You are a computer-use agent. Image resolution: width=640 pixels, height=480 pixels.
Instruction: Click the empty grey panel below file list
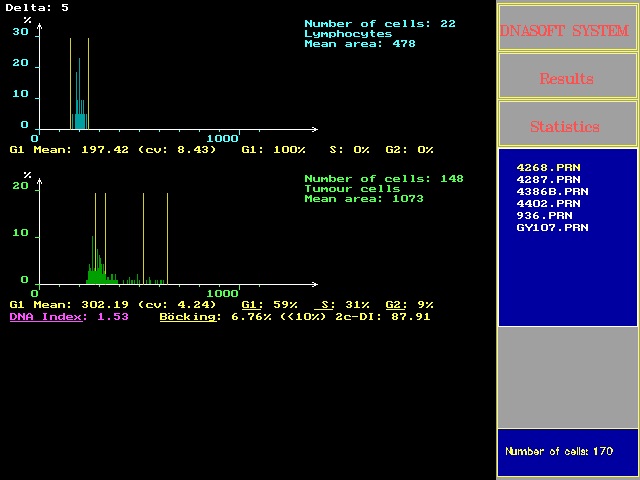tap(567, 377)
